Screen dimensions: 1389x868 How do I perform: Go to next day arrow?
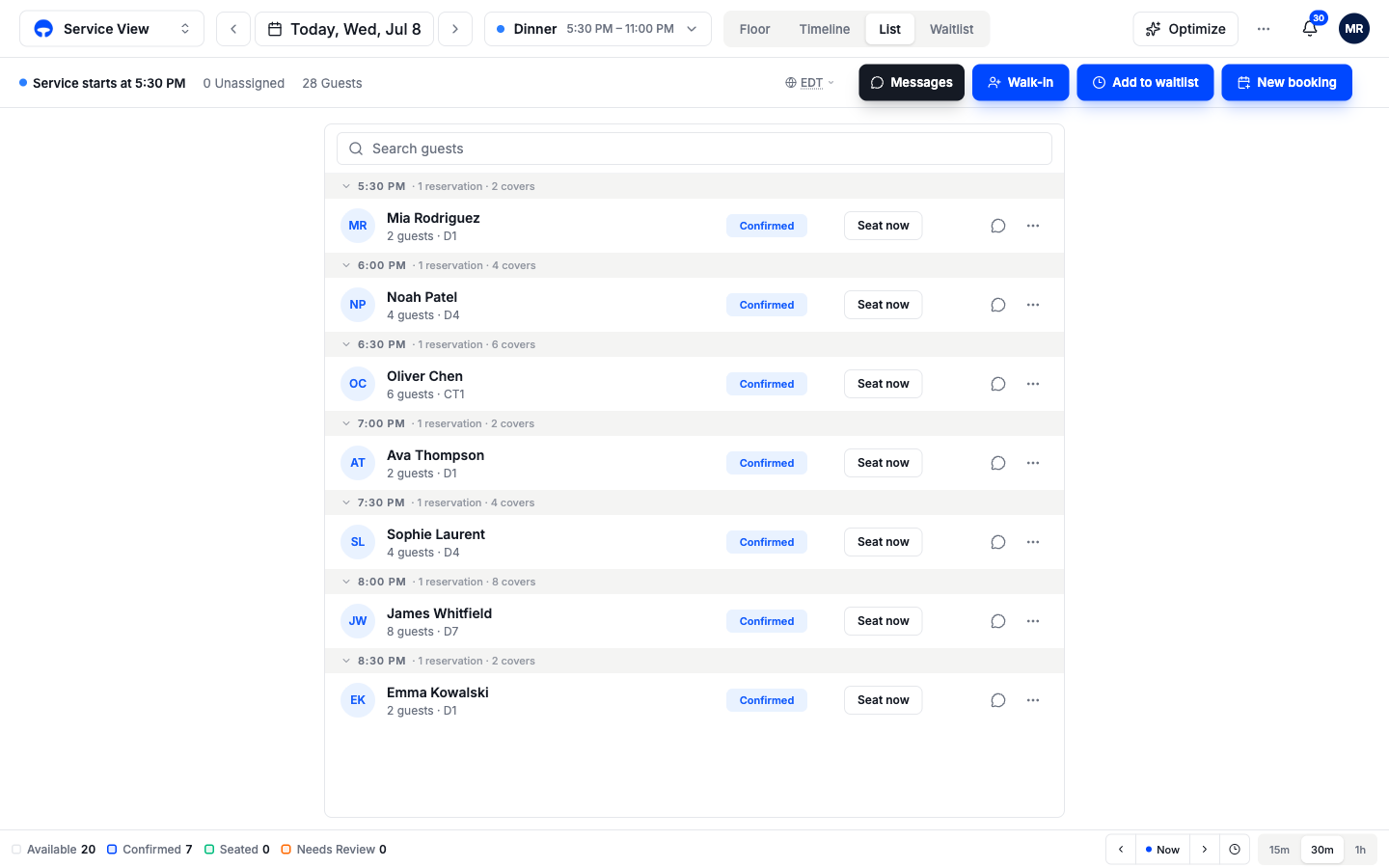pyautogui.click(x=455, y=29)
